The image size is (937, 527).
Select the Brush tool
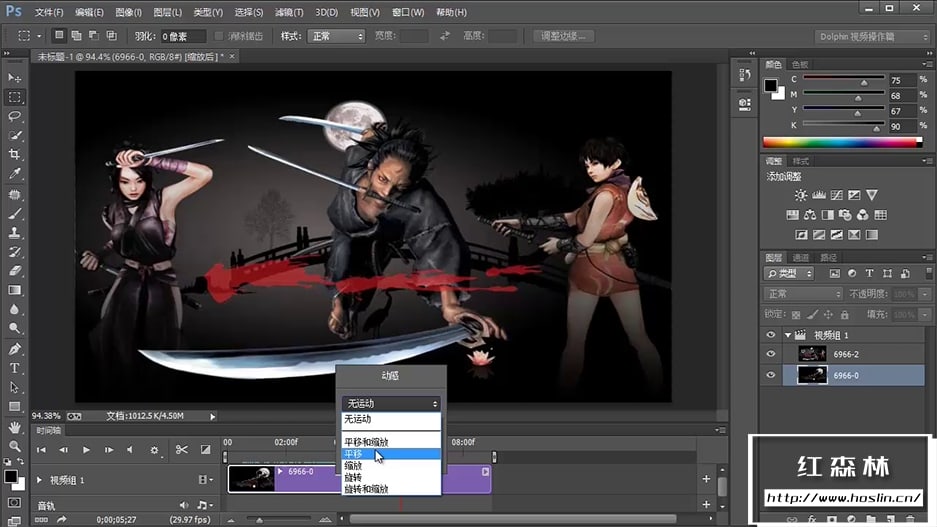click(x=15, y=214)
